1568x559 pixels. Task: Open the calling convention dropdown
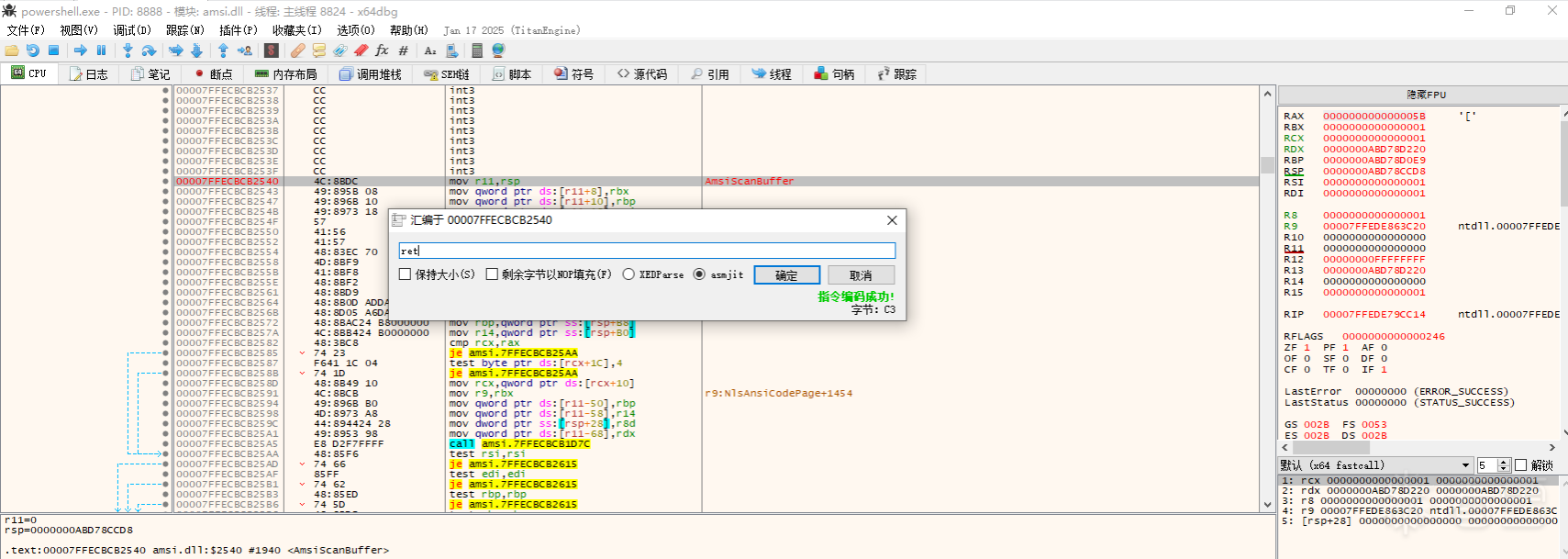1375,465
